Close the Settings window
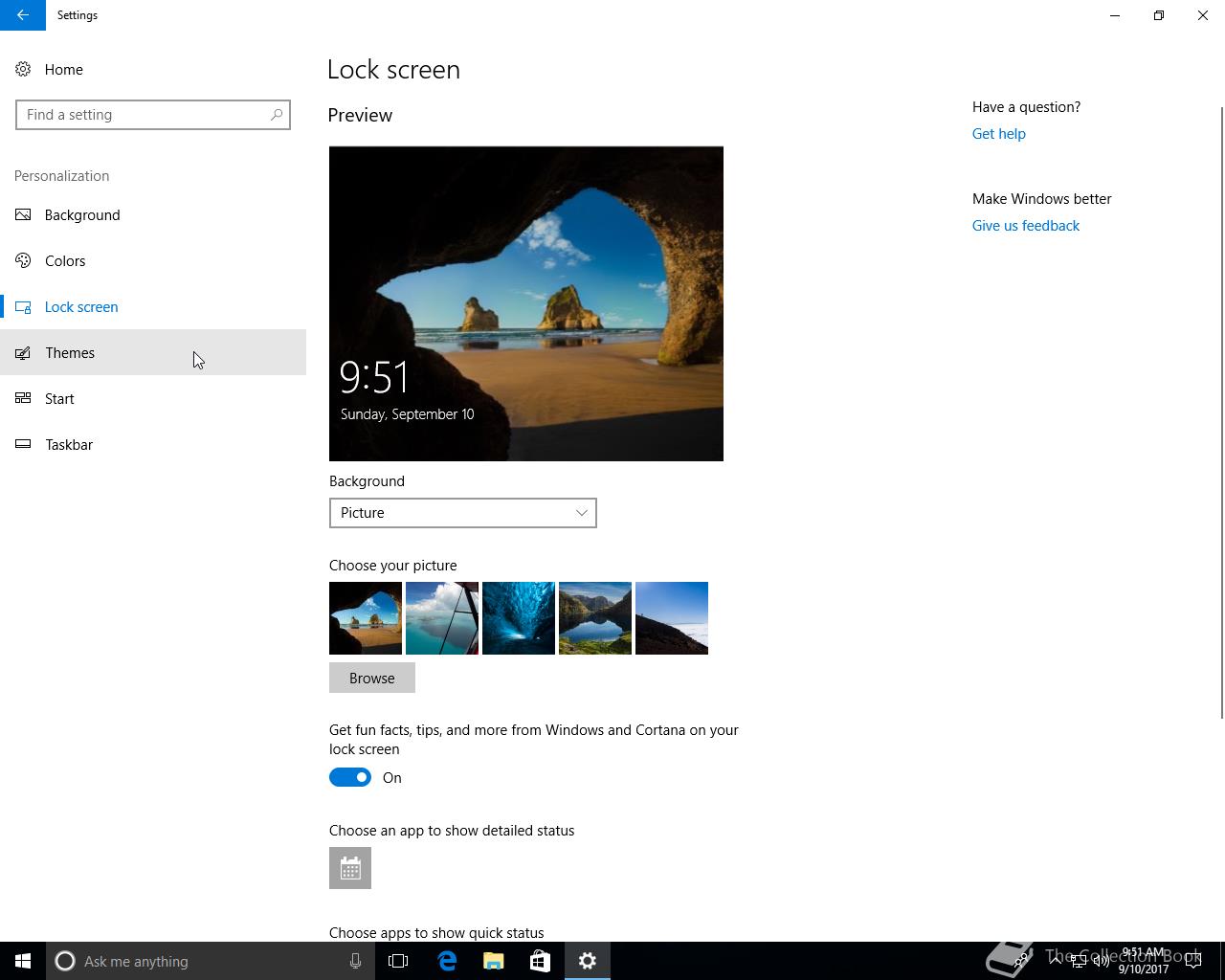This screenshot has width=1225, height=980. pyautogui.click(x=1203, y=15)
